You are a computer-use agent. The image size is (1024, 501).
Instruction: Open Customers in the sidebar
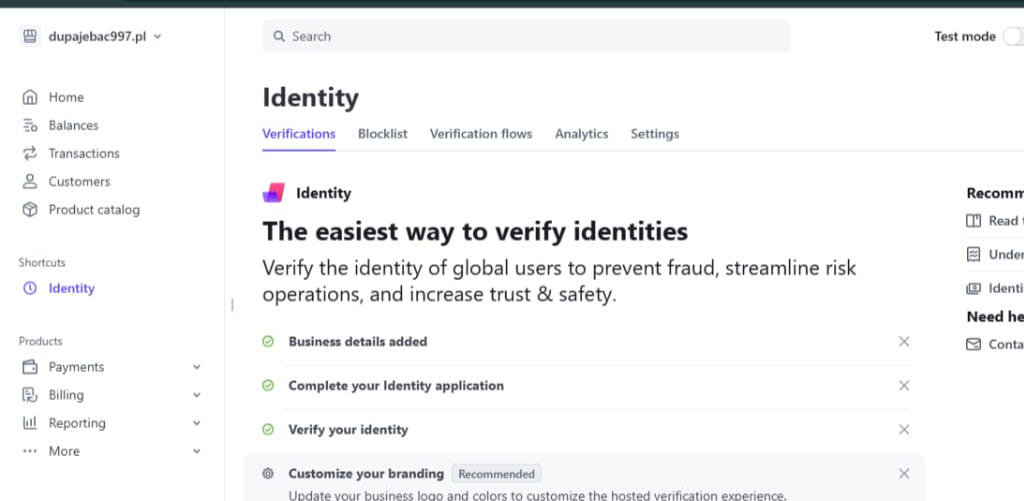tap(79, 182)
